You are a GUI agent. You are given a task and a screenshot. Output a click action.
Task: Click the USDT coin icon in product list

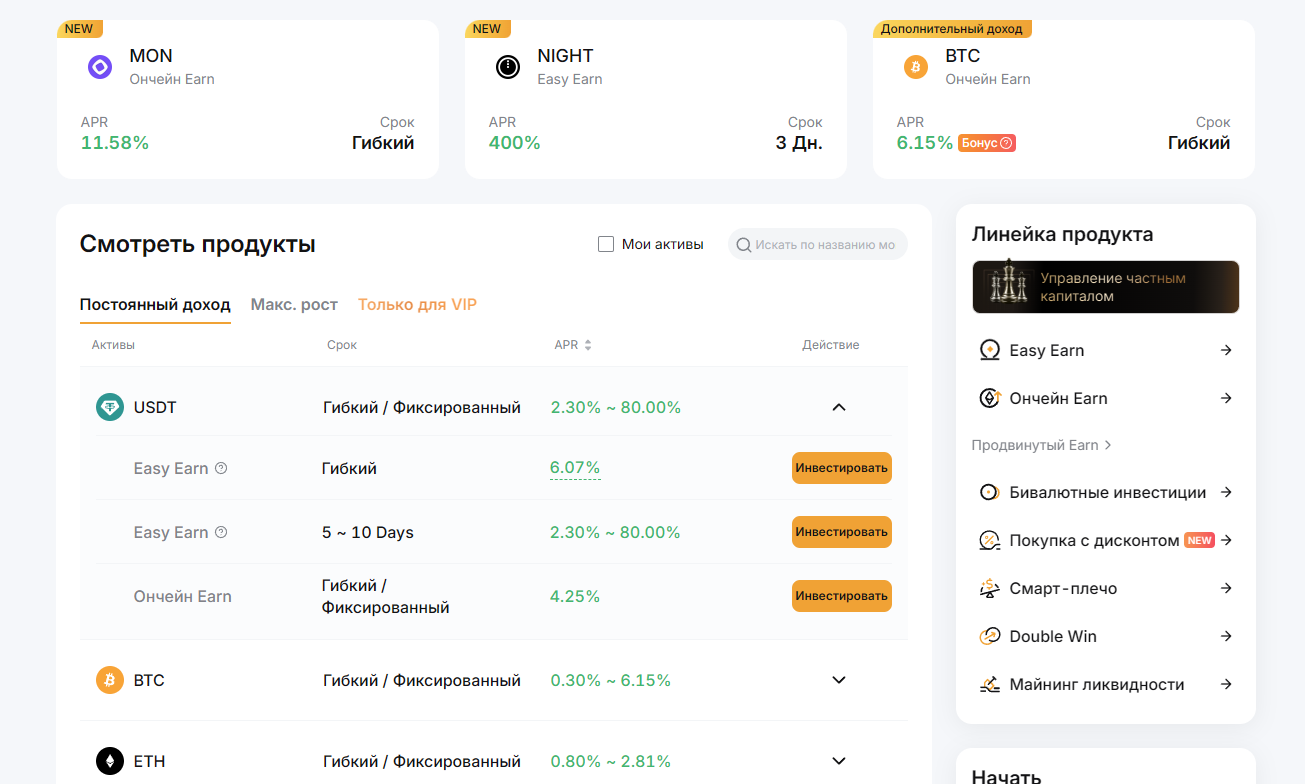pos(109,407)
